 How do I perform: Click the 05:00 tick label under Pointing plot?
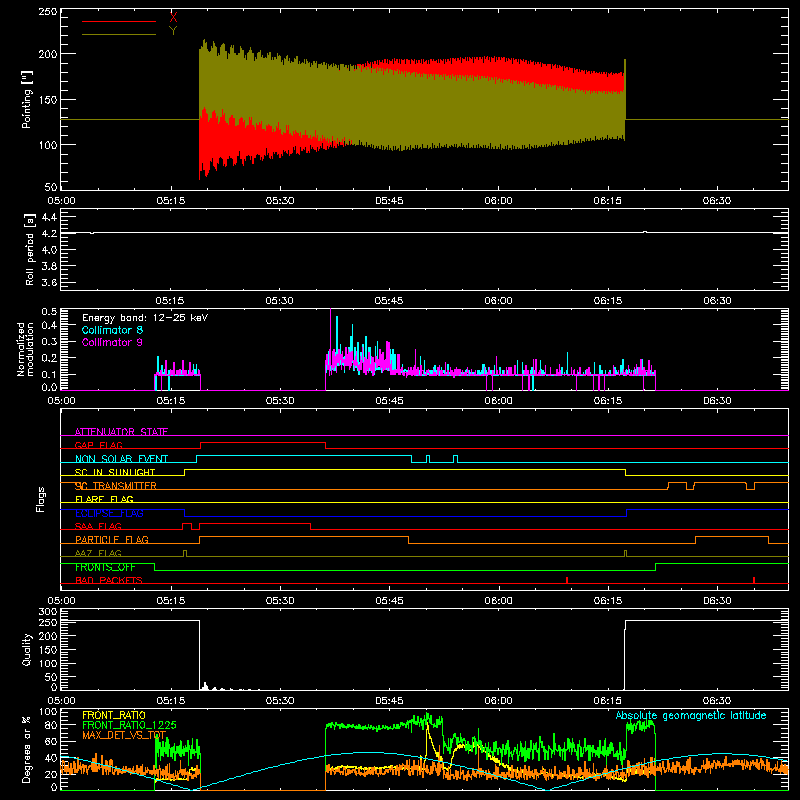(61, 201)
